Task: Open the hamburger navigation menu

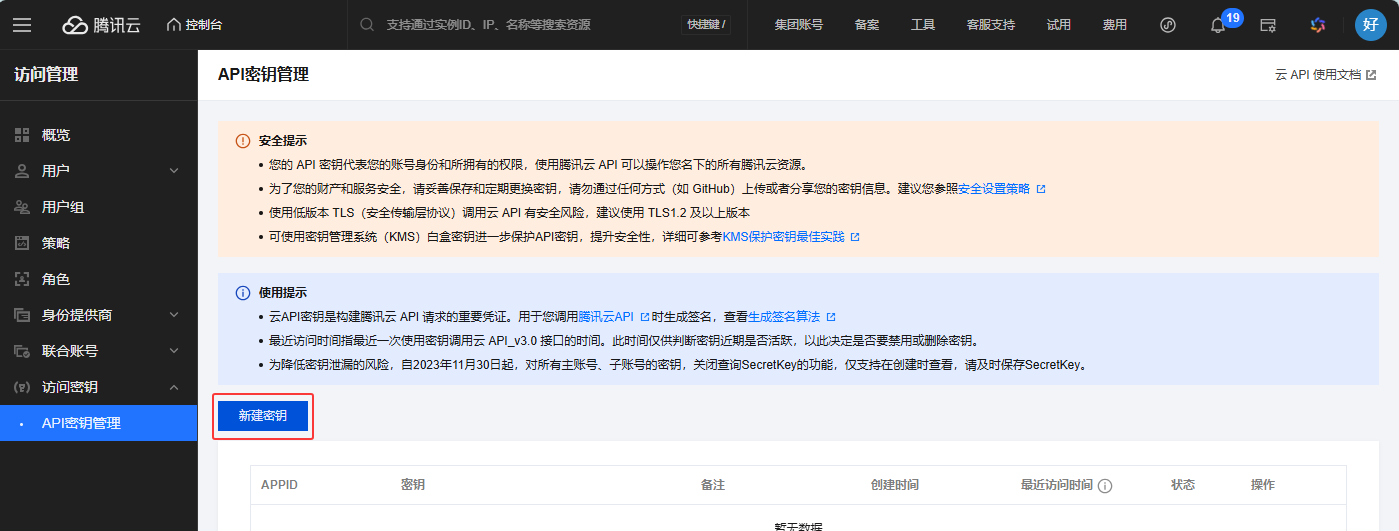Action: 22,25
